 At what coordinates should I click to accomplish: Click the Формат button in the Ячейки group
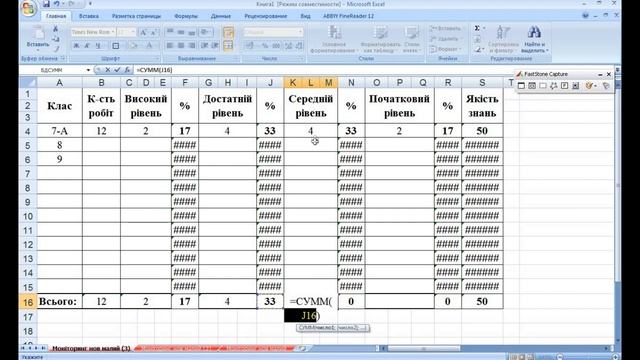[445, 49]
